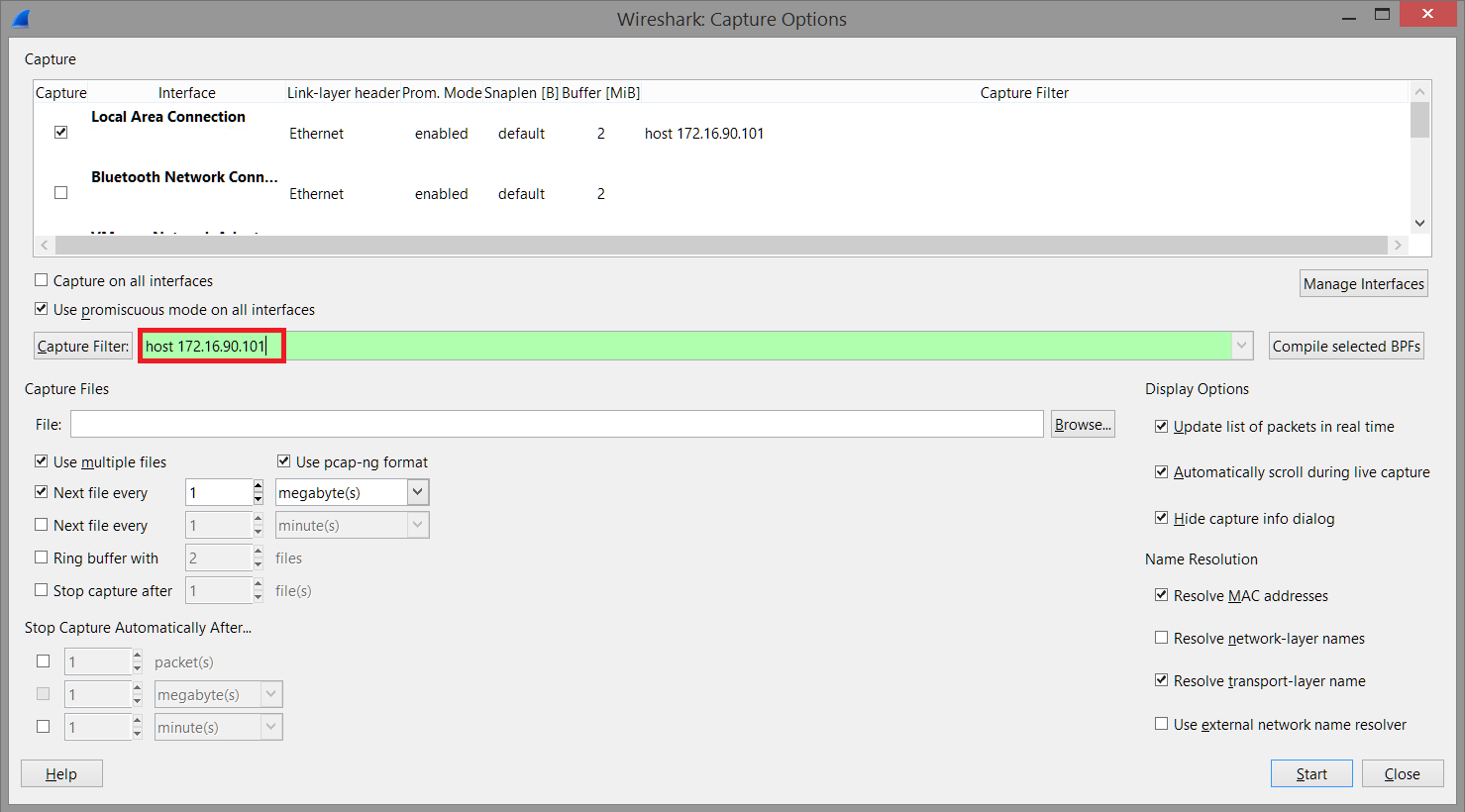Open the megabyte(s) unit dropdown for next file
Viewport: 1465px width, 812px height.
pos(418,492)
